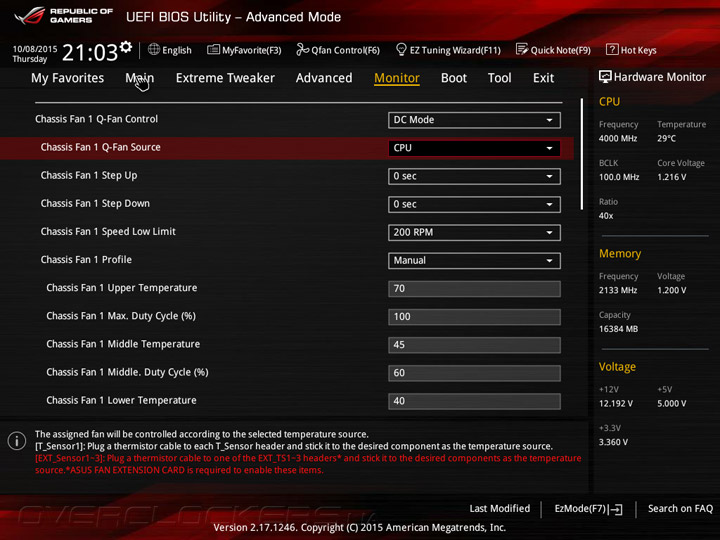Click Lower Temperature field showing 40
This screenshot has width=720, height=540.
coord(474,401)
